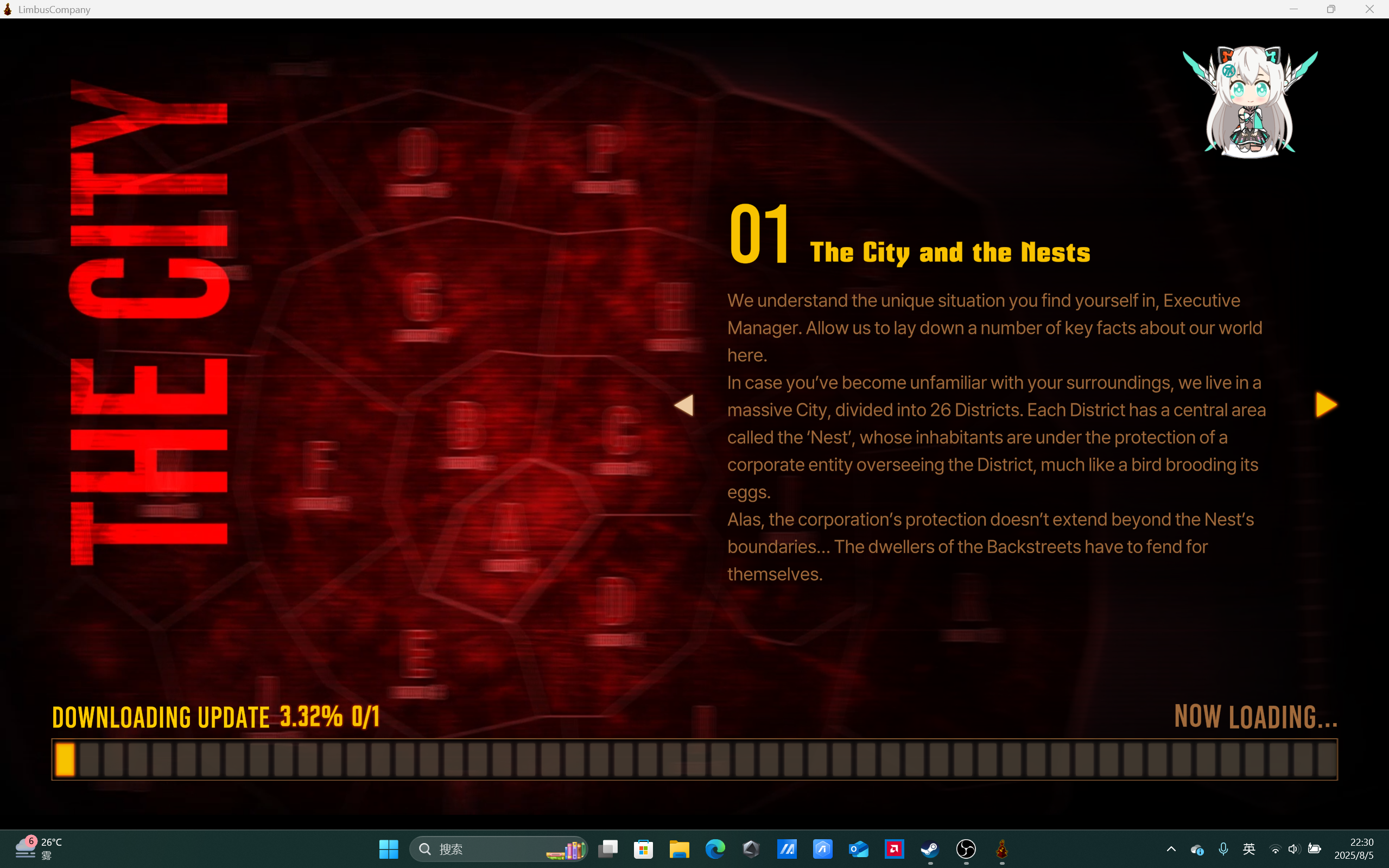Minimize the LimbusCompany window
The image size is (1389, 868).
(1293, 9)
